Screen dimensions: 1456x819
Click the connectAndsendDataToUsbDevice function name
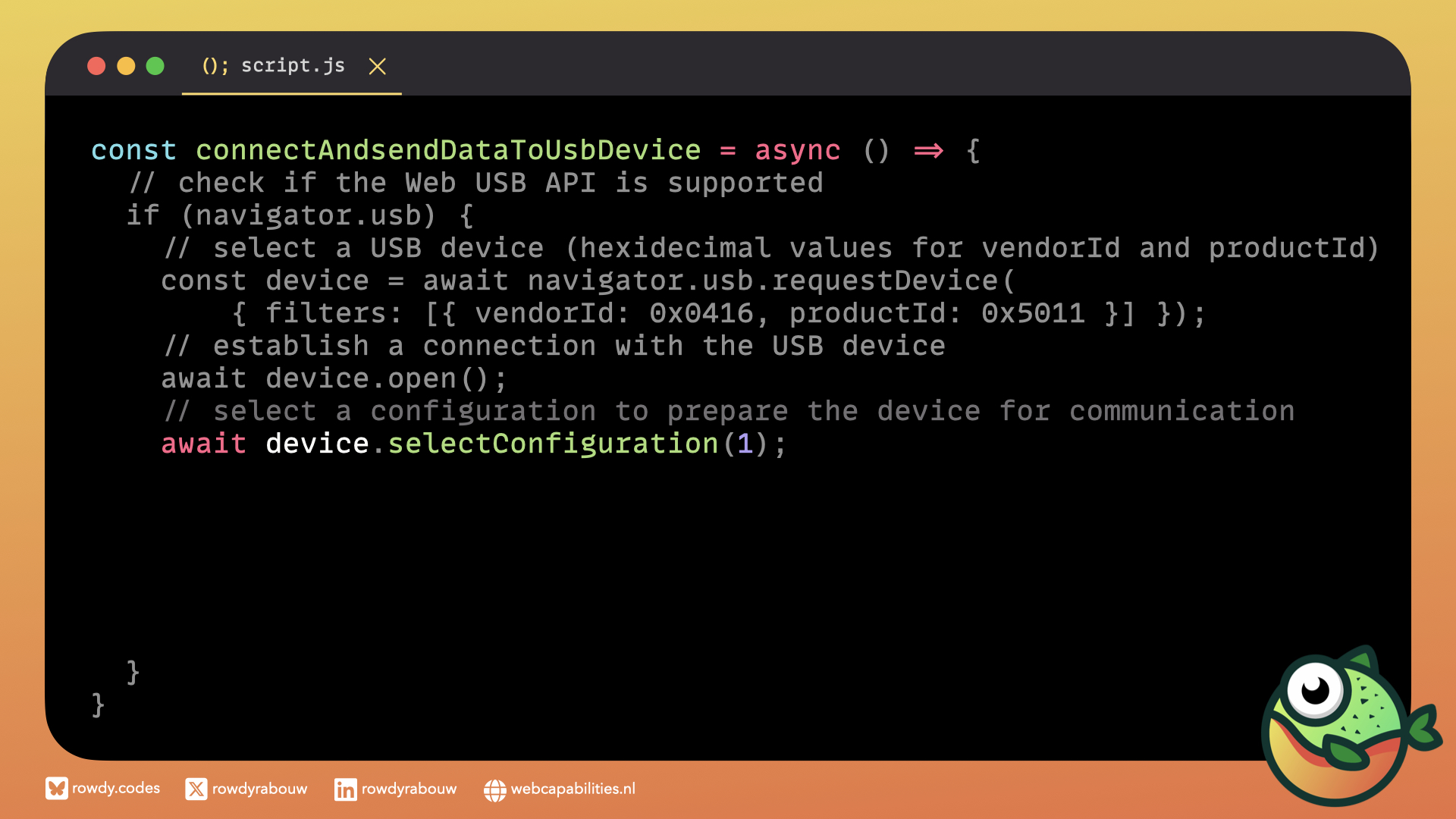(448, 150)
